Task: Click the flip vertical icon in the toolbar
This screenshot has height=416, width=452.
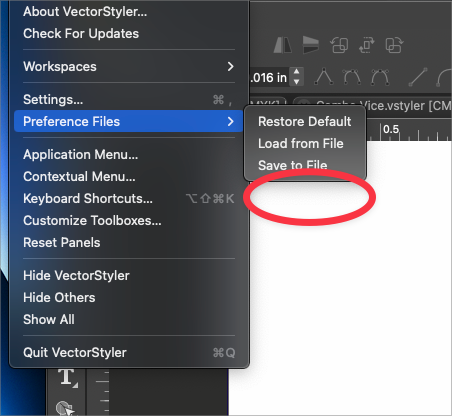Action: click(311, 45)
